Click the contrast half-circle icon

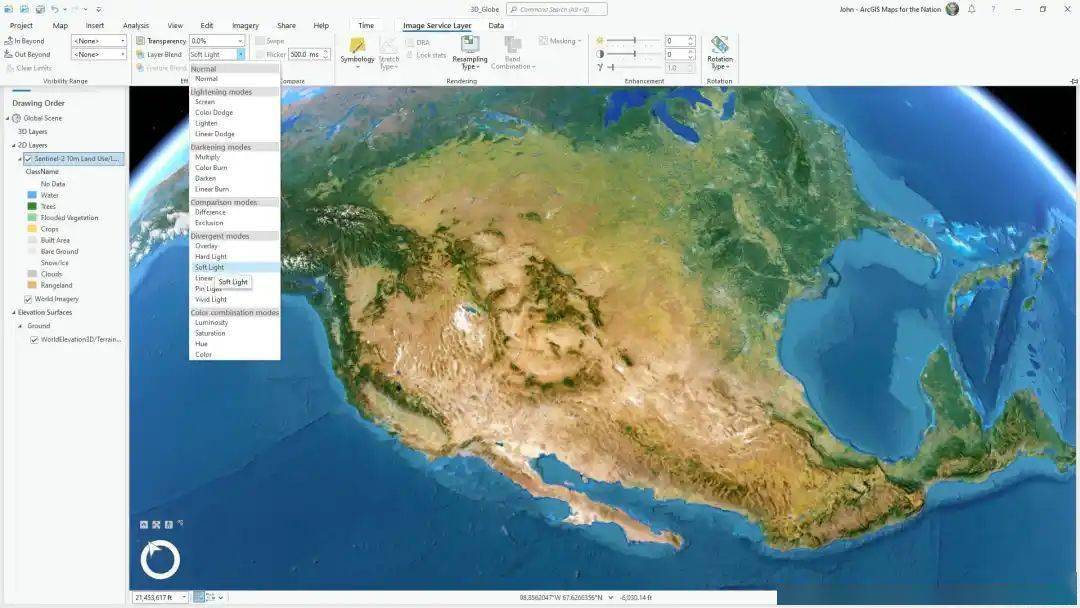point(600,54)
